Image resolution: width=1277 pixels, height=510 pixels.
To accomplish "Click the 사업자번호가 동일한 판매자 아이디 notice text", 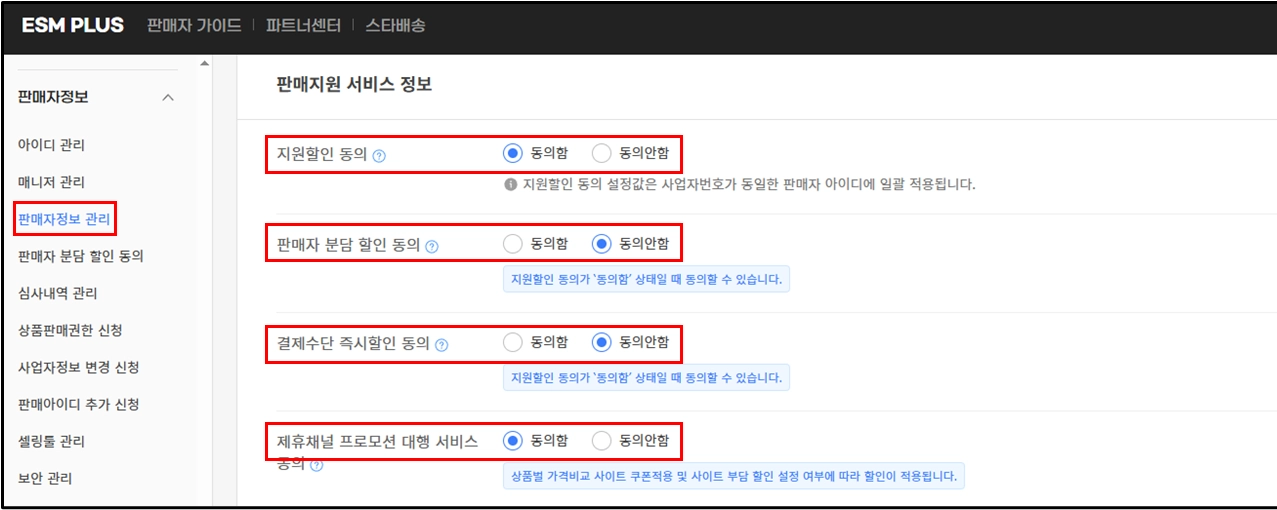I will click(x=748, y=184).
